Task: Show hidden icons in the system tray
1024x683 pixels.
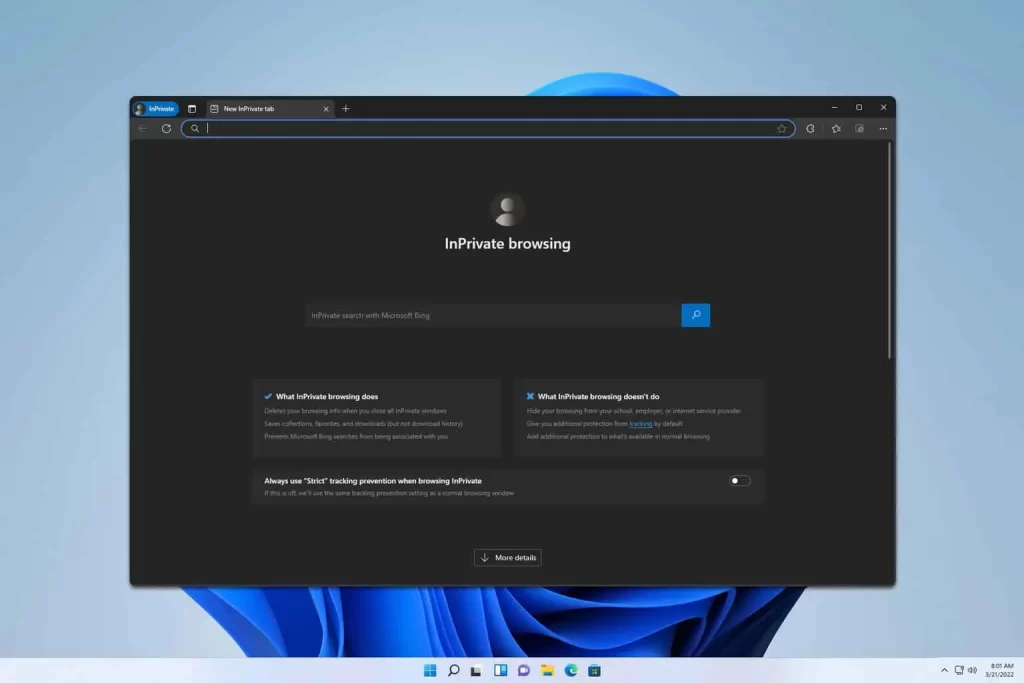Action: [943, 670]
